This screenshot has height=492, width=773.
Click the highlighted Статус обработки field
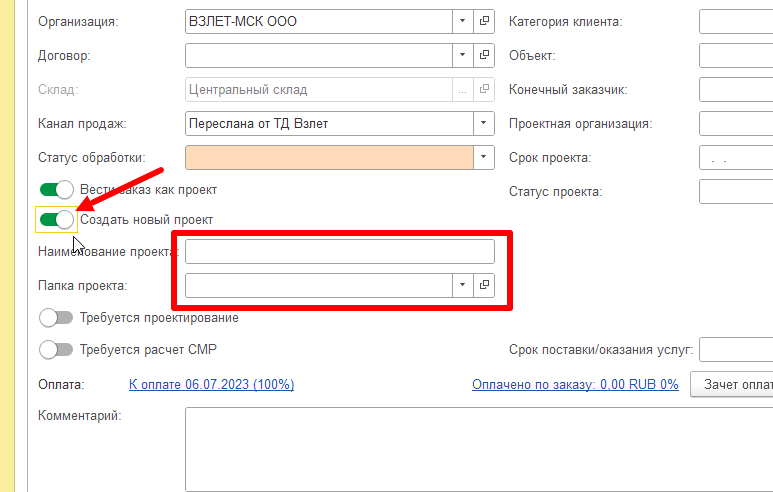(329, 157)
